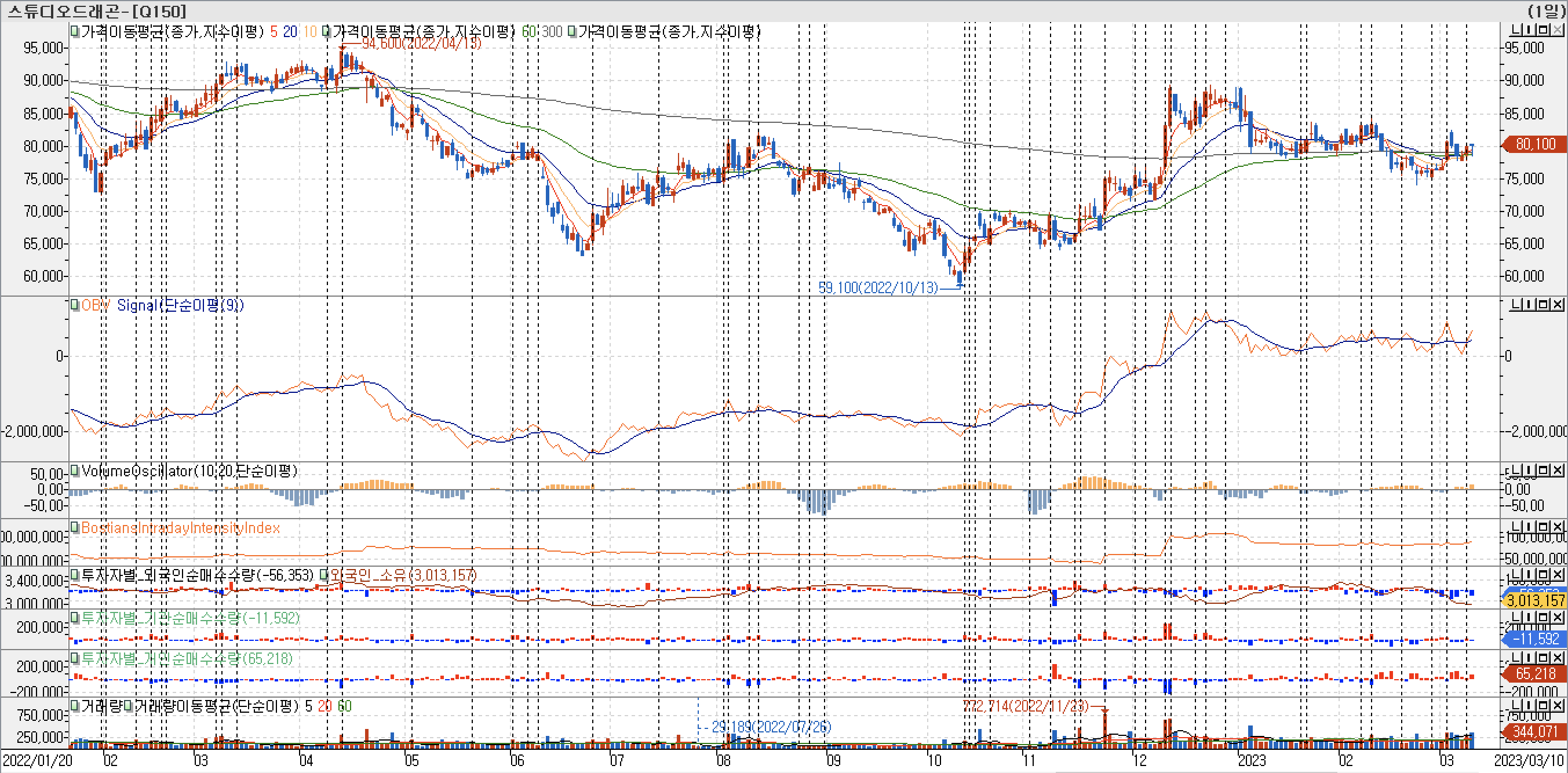Close the BostiansIntradayIntensityIndex panel
Screen dimensions: 1568x773
pos(1557,527)
